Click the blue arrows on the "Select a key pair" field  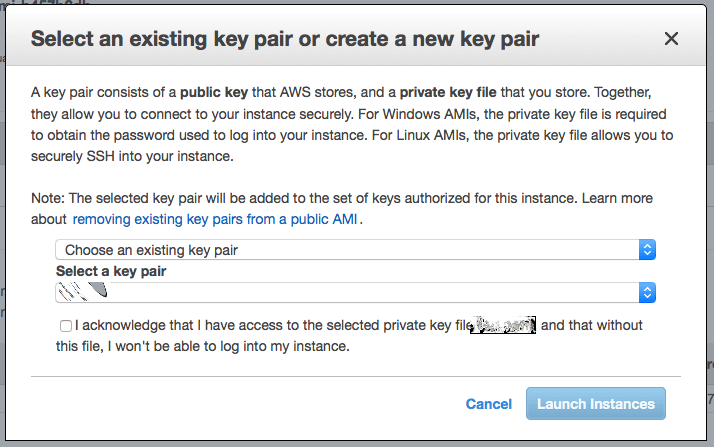647,292
